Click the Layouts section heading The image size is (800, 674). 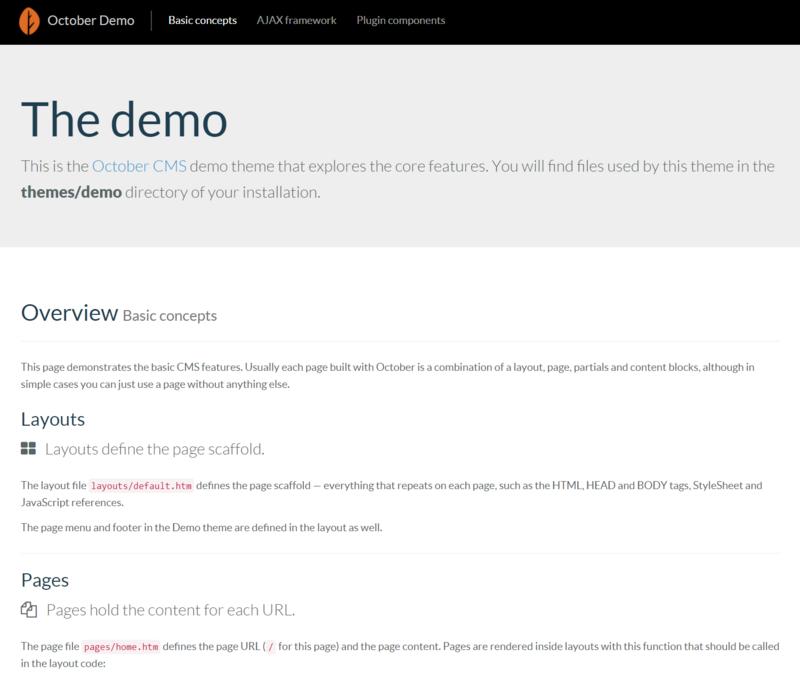pos(53,419)
